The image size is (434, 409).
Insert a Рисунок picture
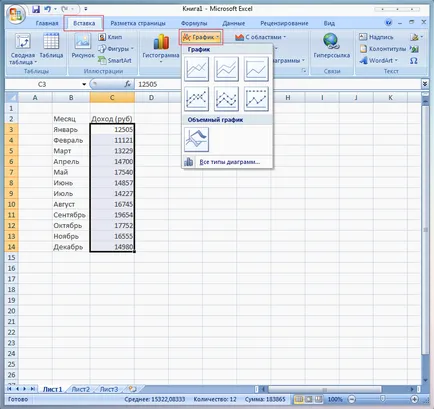(83, 46)
